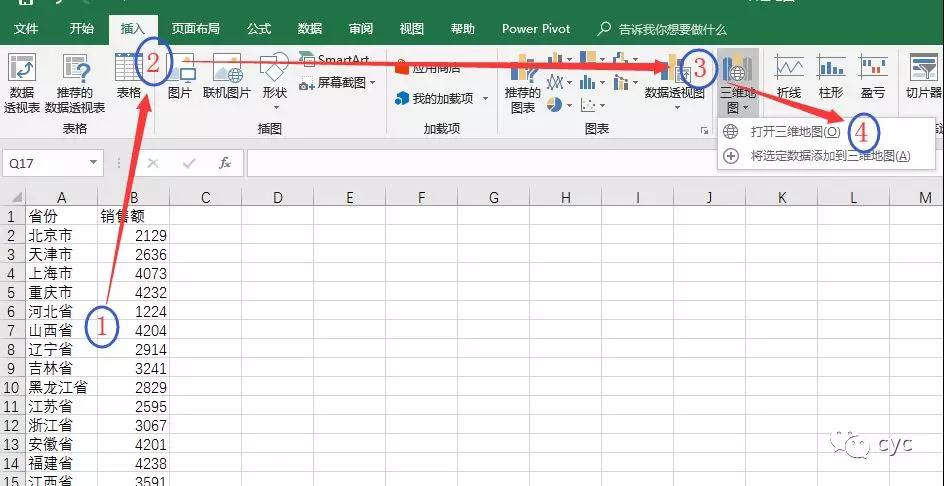Screen dimensions: 944x486
Task: Choose 将选定数据添加到三维地图(A)
Action: [826, 156]
